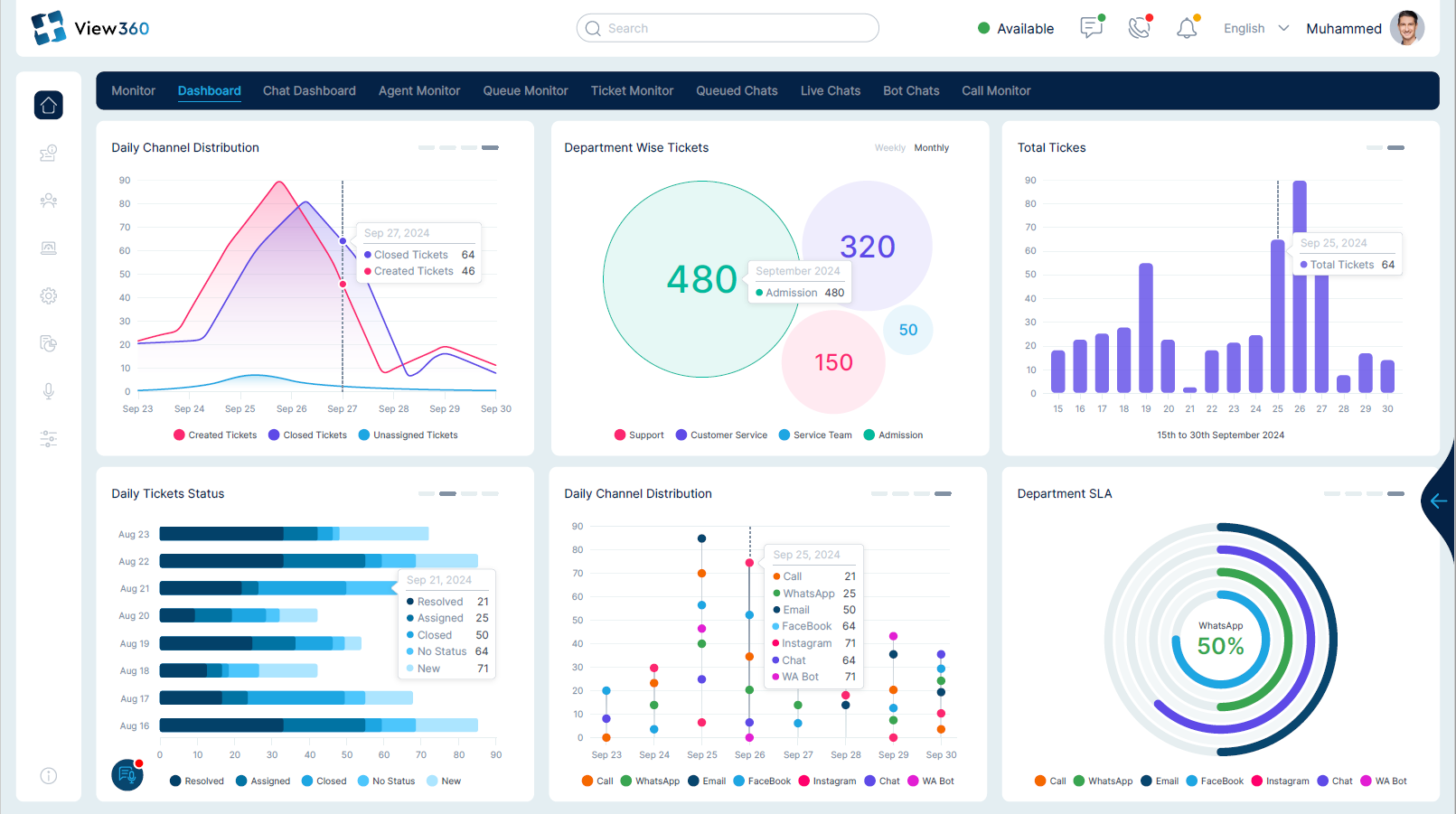Open the Available status dropdown

pyautogui.click(x=1016, y=28)
